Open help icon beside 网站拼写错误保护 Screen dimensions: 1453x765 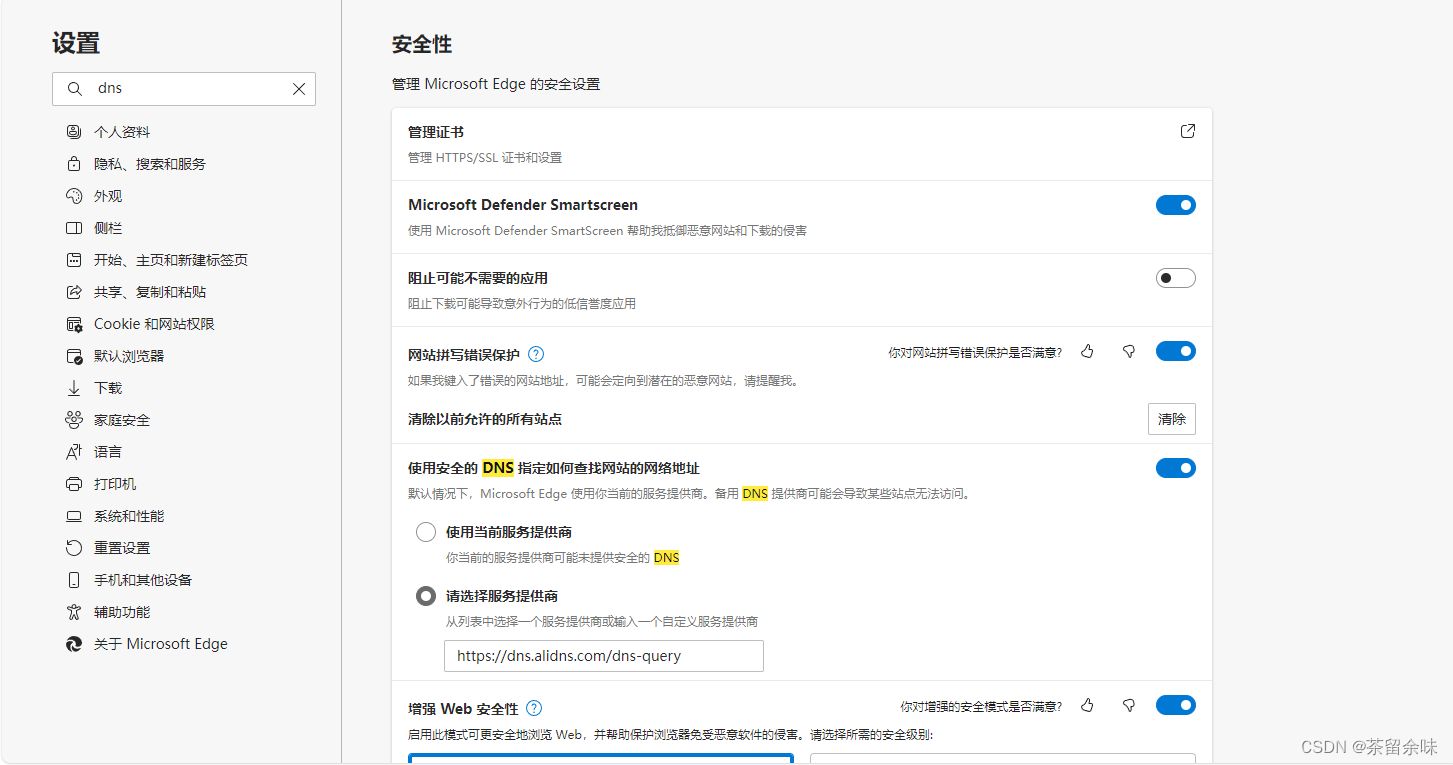536,354
